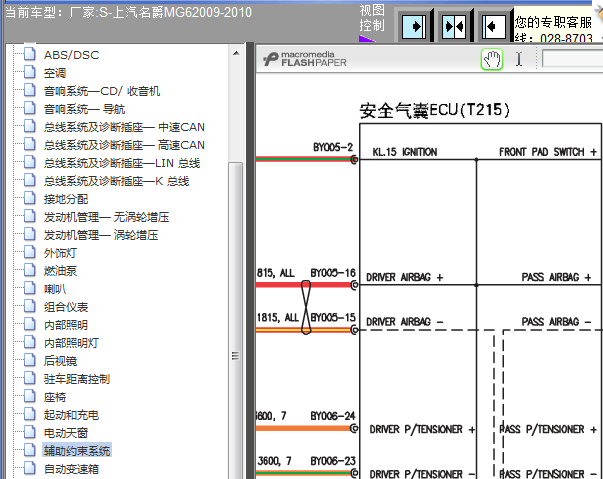
Task: Click the 视图控制 label
Action: click(x=371, y=18)
